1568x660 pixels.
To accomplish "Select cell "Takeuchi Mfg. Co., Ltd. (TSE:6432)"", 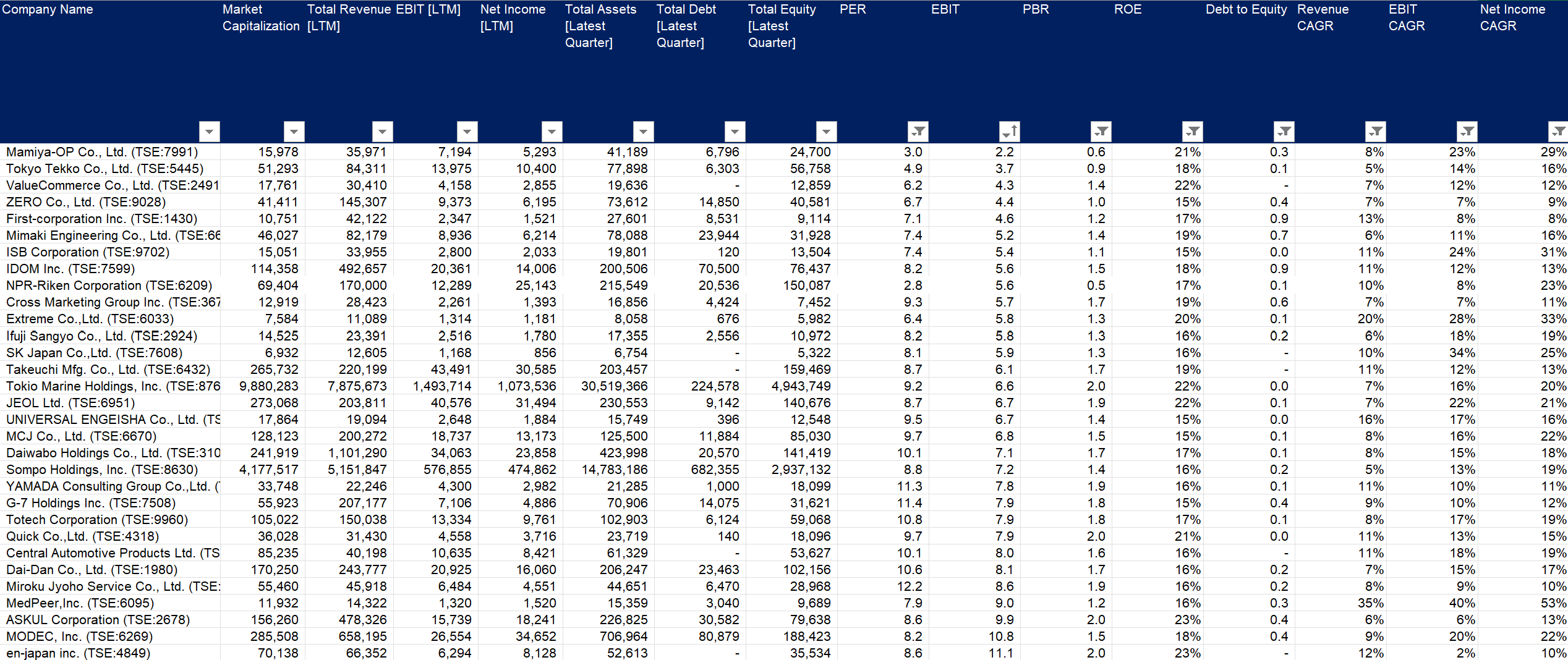I will [111, 370].
